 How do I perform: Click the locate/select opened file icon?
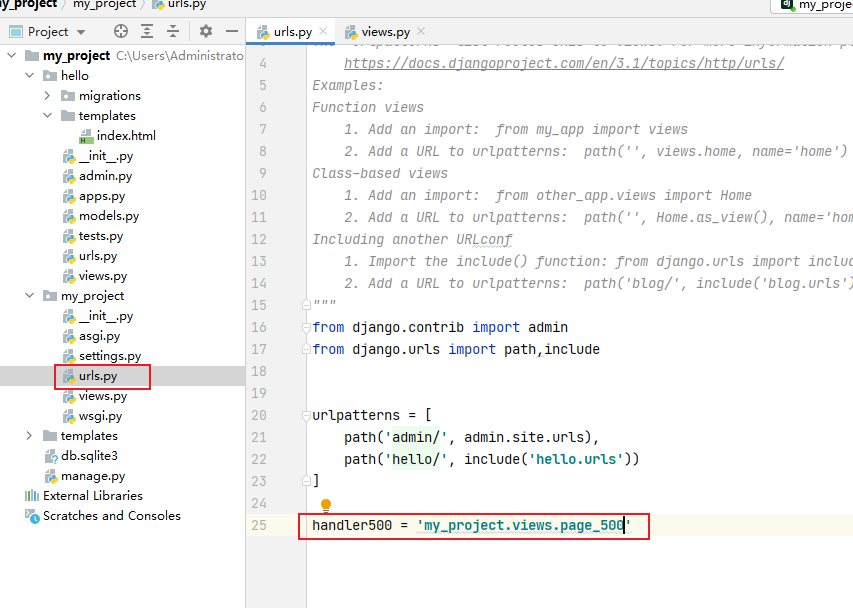121,32
